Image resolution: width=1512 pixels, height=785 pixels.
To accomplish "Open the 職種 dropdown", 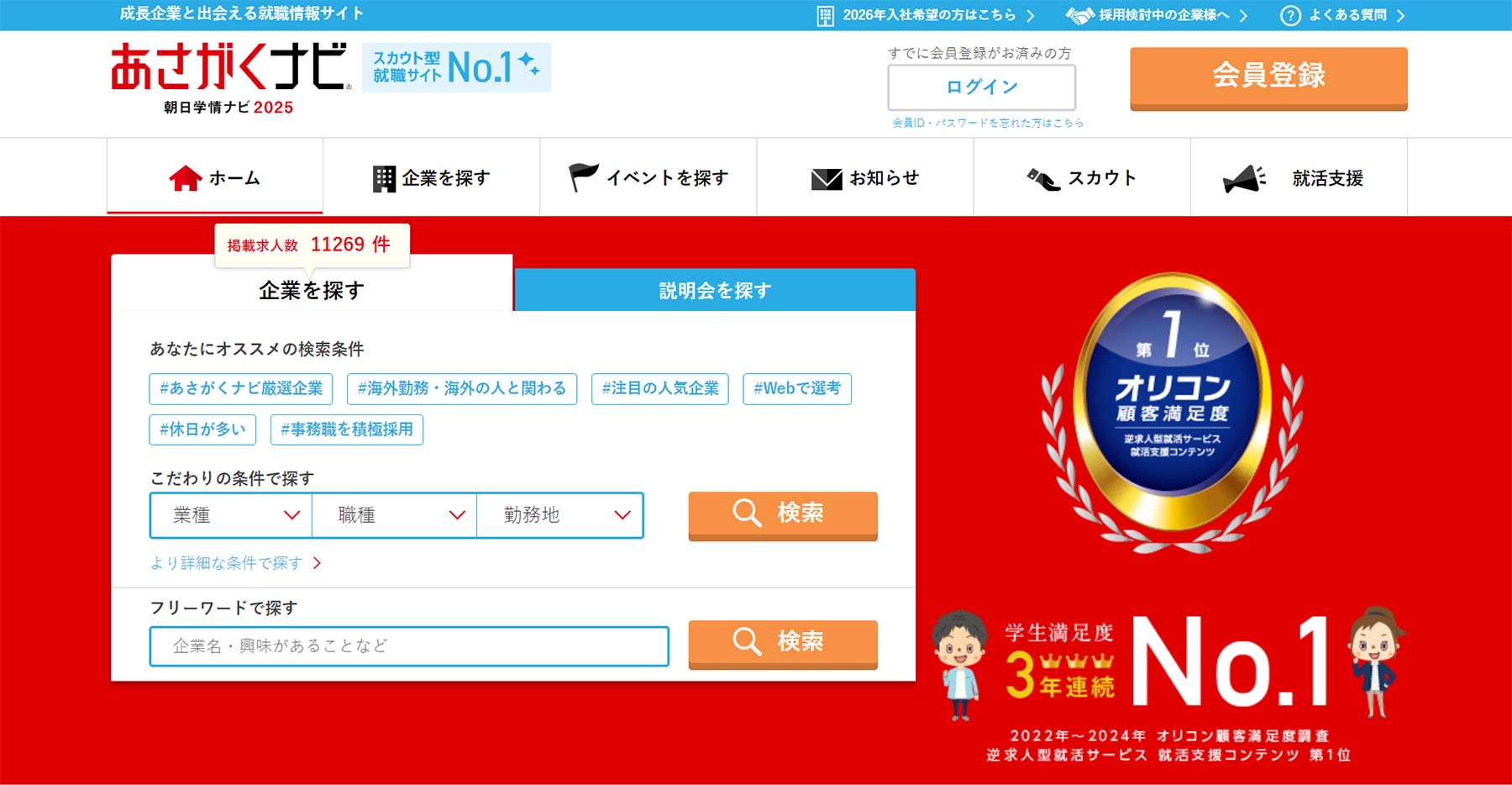I will tap(395, 515).
